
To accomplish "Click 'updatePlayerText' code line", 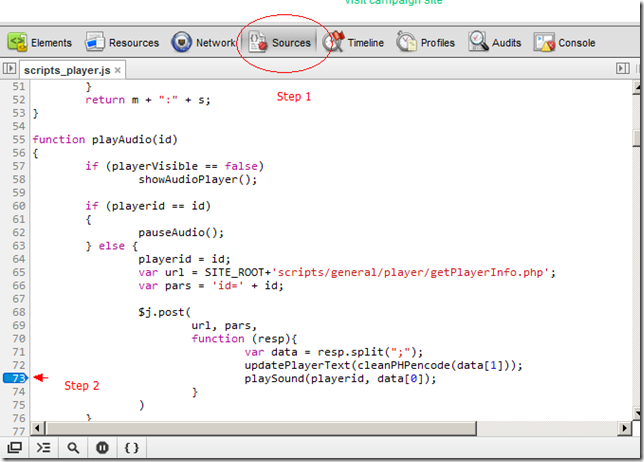I will [384, 365].
